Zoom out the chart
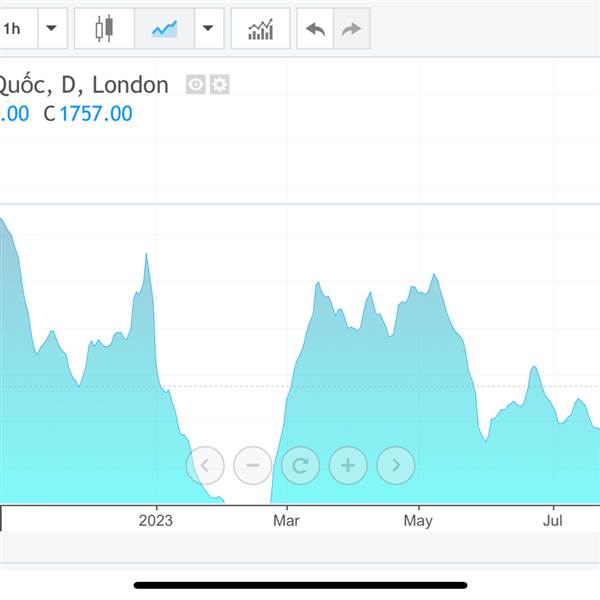Screen dimensions: 600x600 [253, 465]
